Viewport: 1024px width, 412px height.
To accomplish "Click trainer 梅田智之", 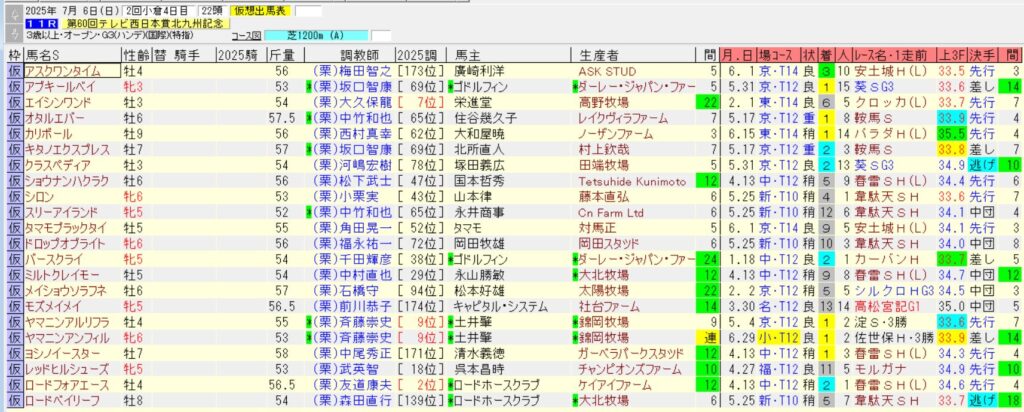I will pos(353,71).
